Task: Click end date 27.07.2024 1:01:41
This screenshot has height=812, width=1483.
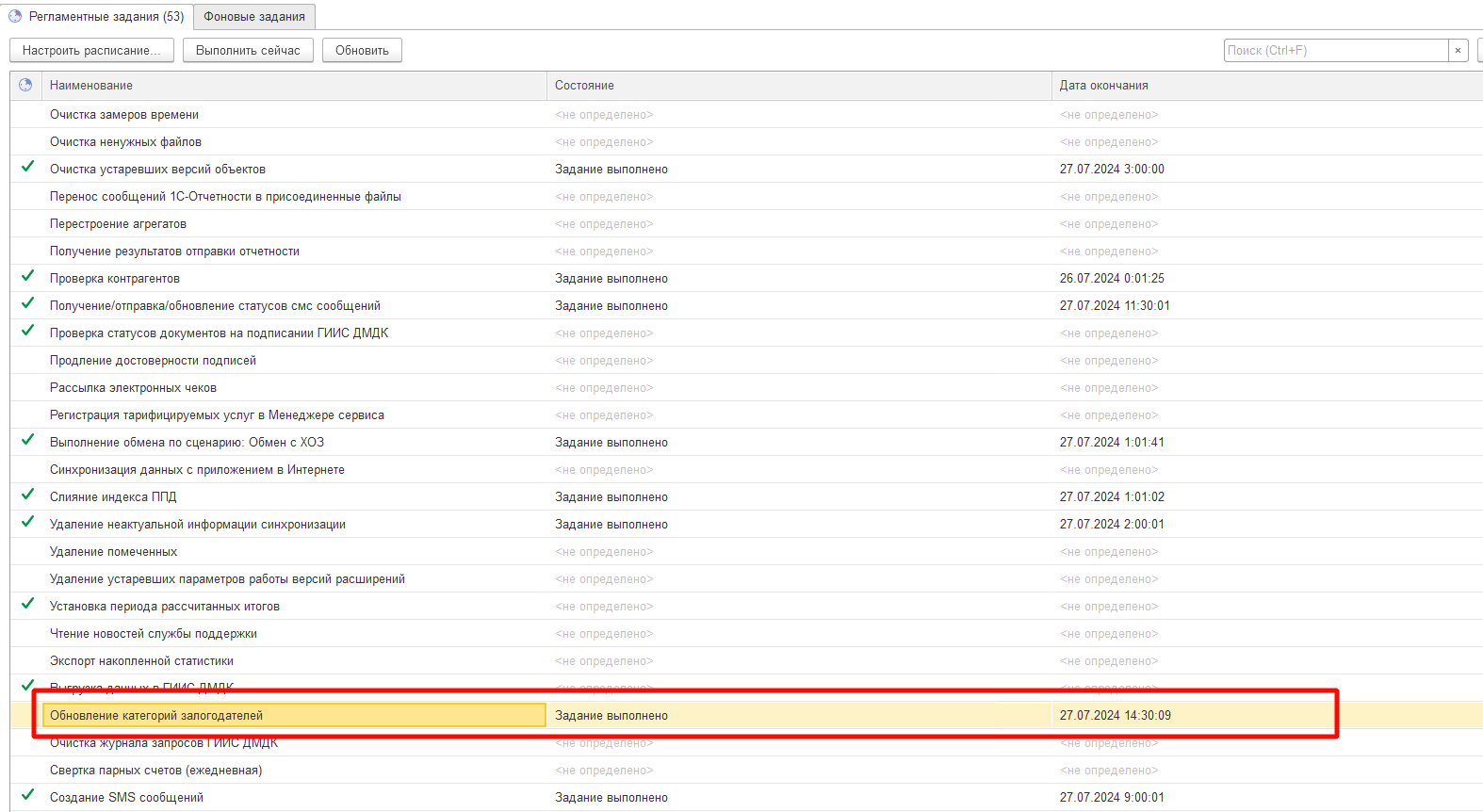Action: coord(1112,442)
